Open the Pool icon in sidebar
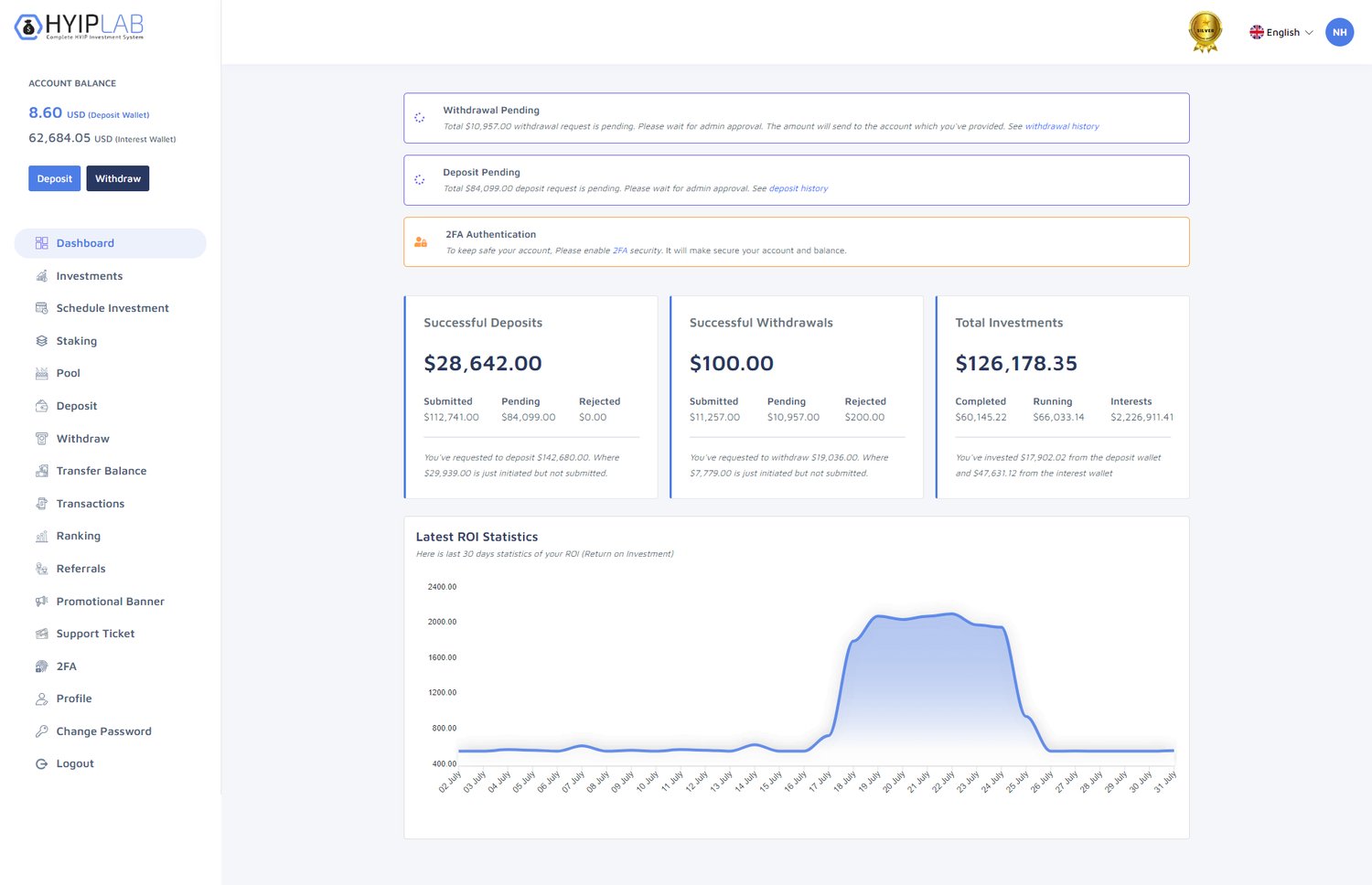1372x885 pixels. 41,373
